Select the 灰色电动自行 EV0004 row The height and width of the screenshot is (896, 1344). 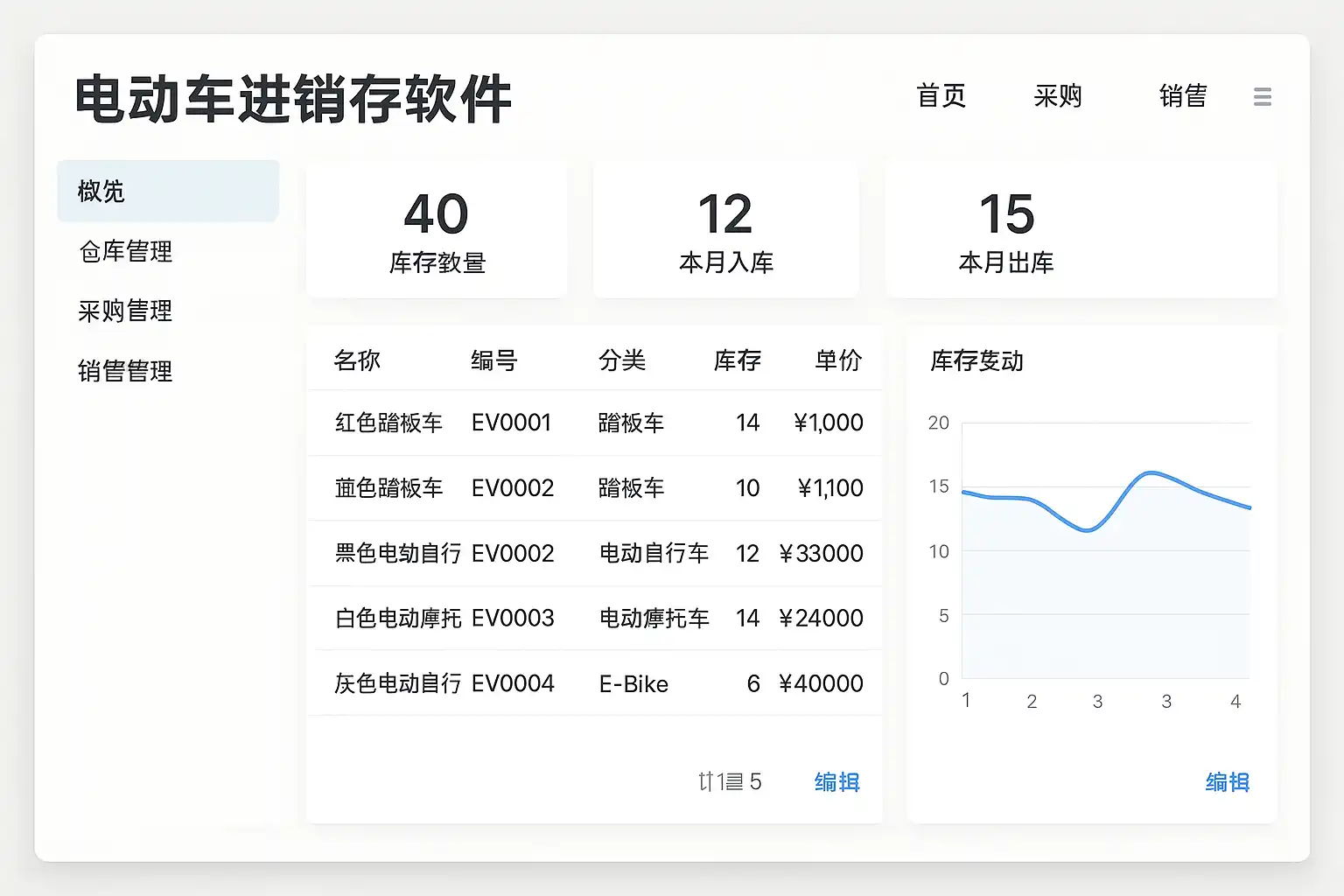click(x=595, y=683)
